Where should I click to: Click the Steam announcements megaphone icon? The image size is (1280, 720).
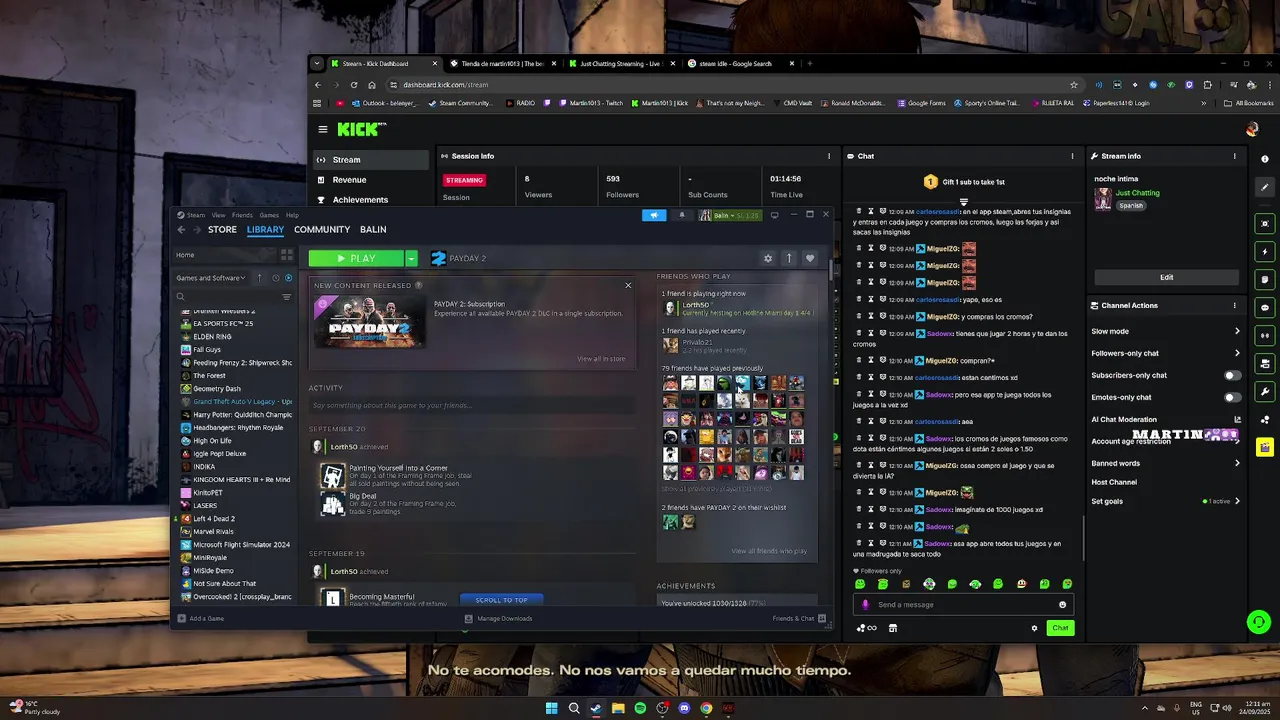pyautogui.click(x=654, y=215)
